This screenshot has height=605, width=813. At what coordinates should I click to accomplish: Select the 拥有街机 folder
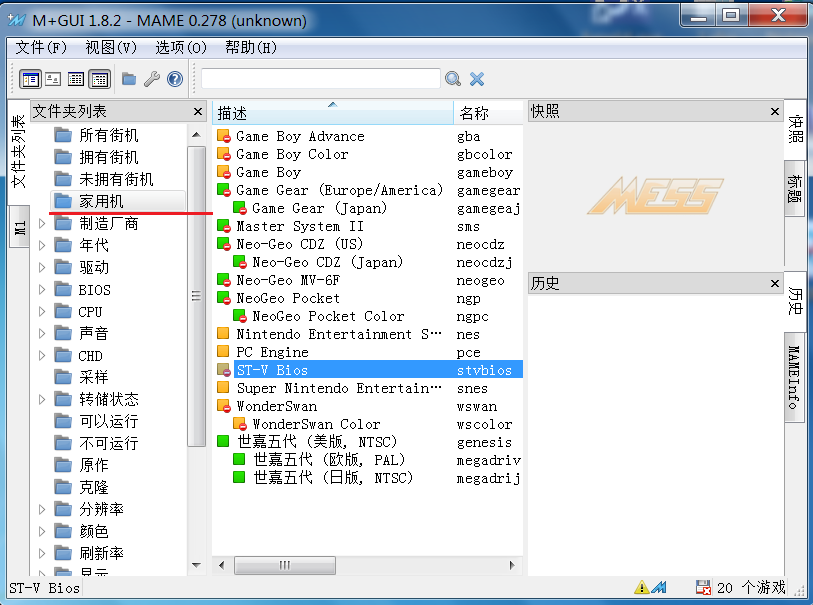coord(109,157)
